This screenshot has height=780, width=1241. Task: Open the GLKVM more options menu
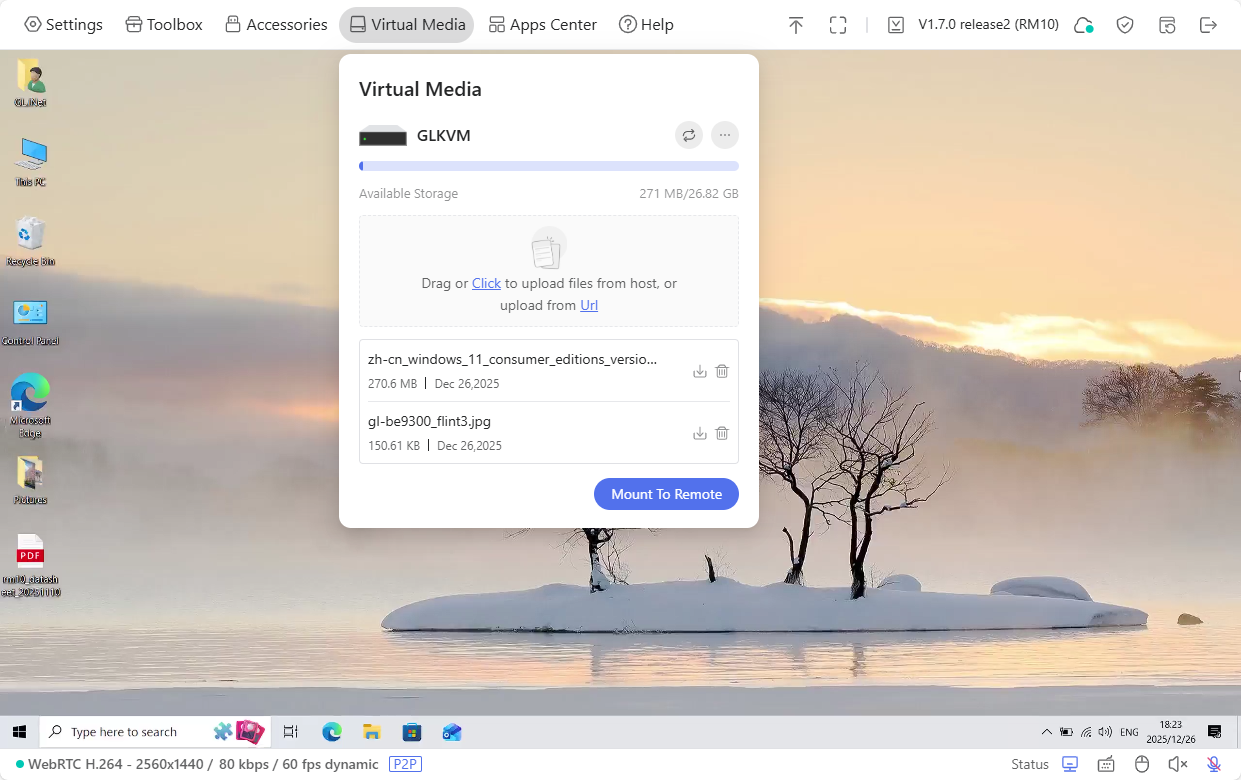point(724,135)
